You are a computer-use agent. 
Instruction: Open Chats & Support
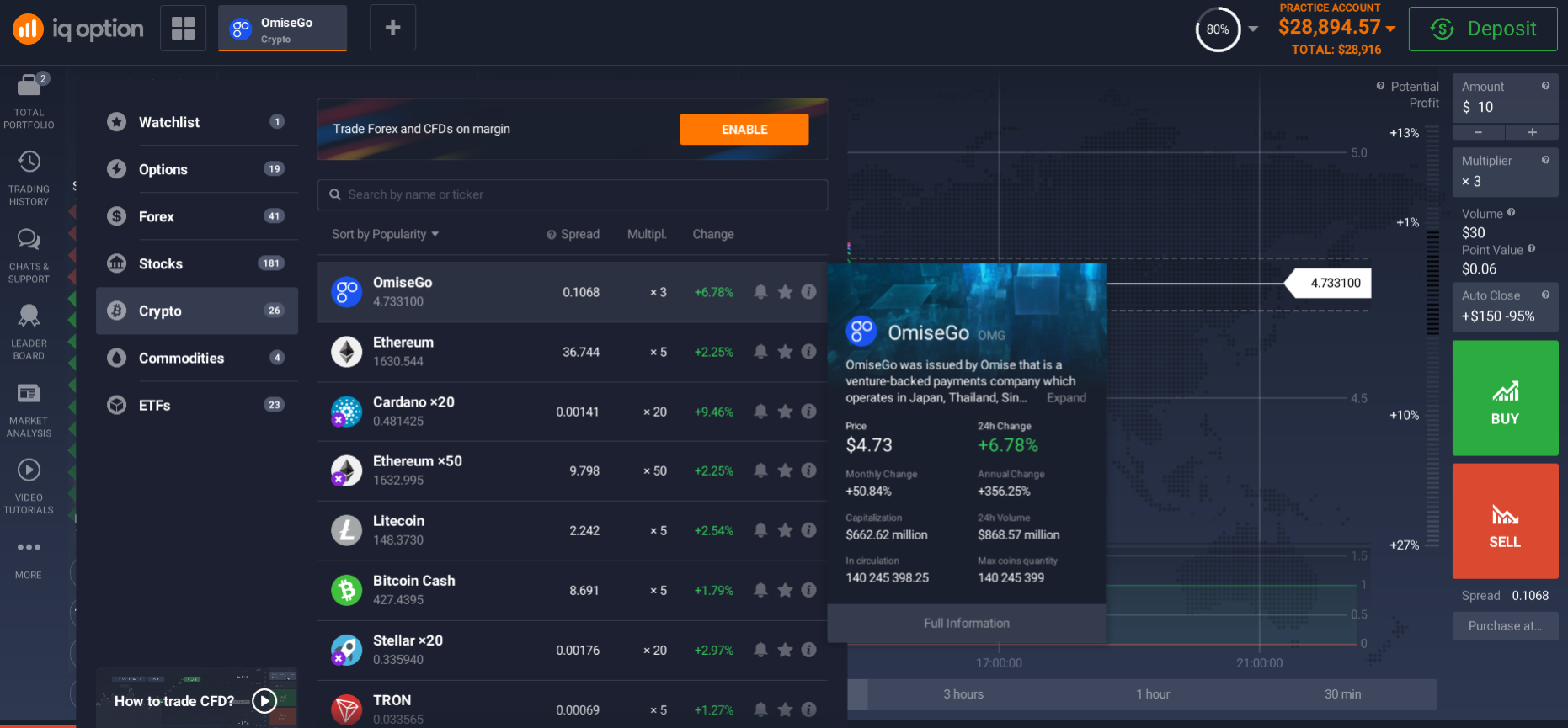tap(29, 255)
